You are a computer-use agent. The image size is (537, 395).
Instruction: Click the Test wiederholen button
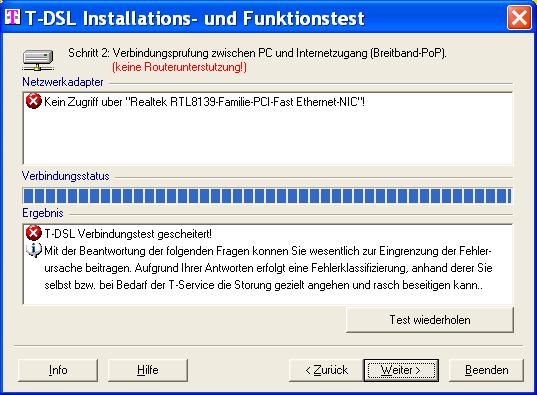click(x=430, y=320)
